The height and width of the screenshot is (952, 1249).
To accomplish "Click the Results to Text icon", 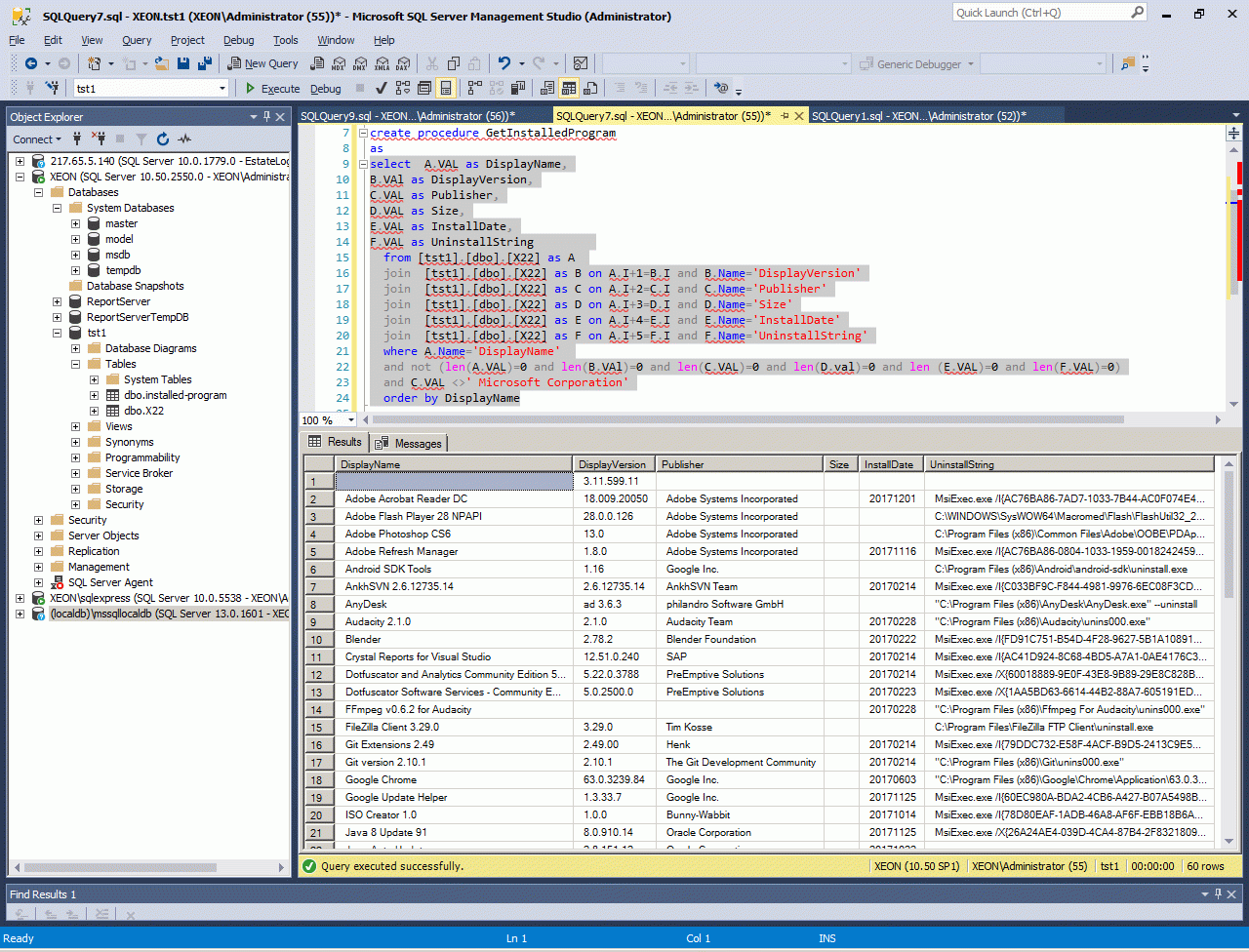I will [x=547, y=88].
